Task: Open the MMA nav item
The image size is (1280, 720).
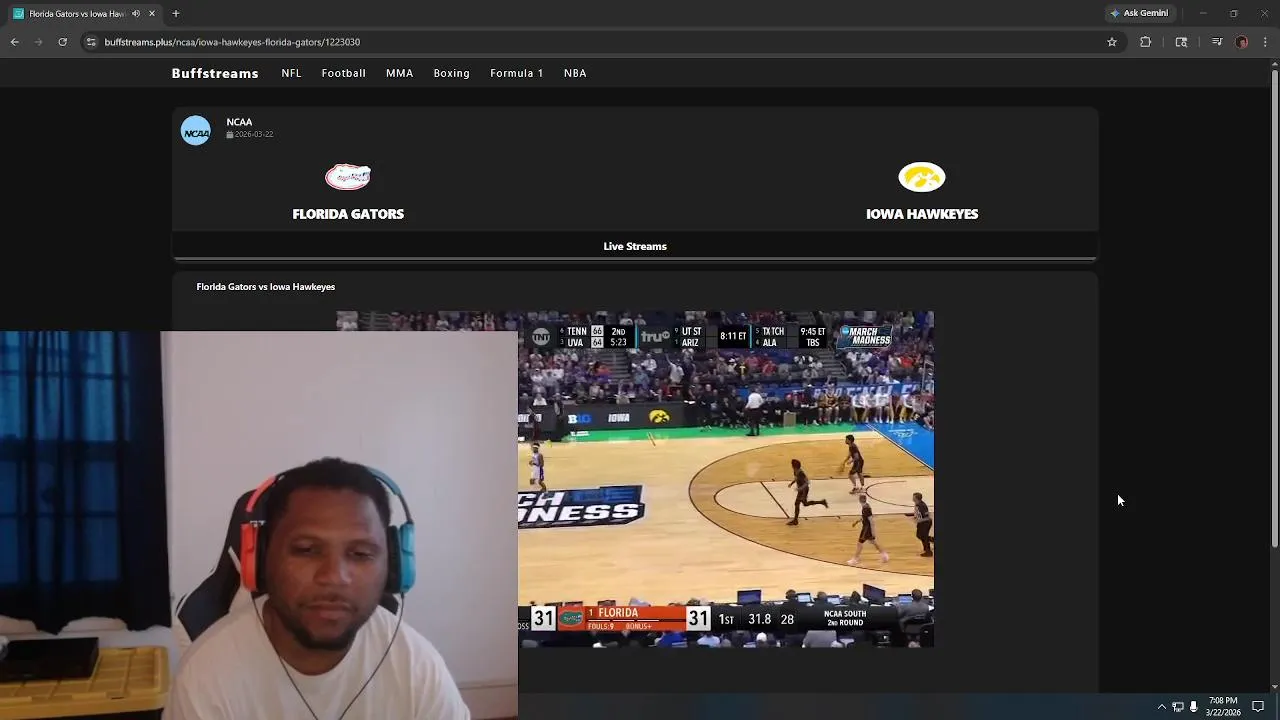Action: click(400, 73)
